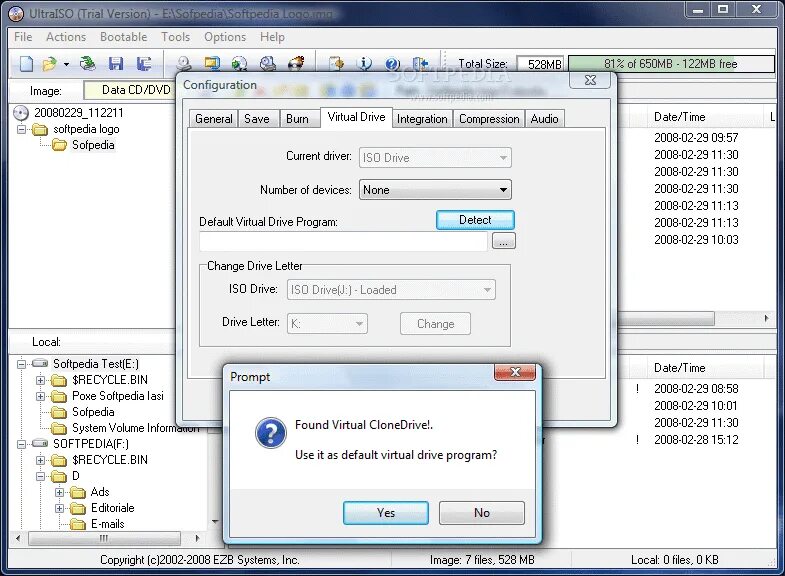Click Yes in the Prompt dialog

click(x=385, y=513)
